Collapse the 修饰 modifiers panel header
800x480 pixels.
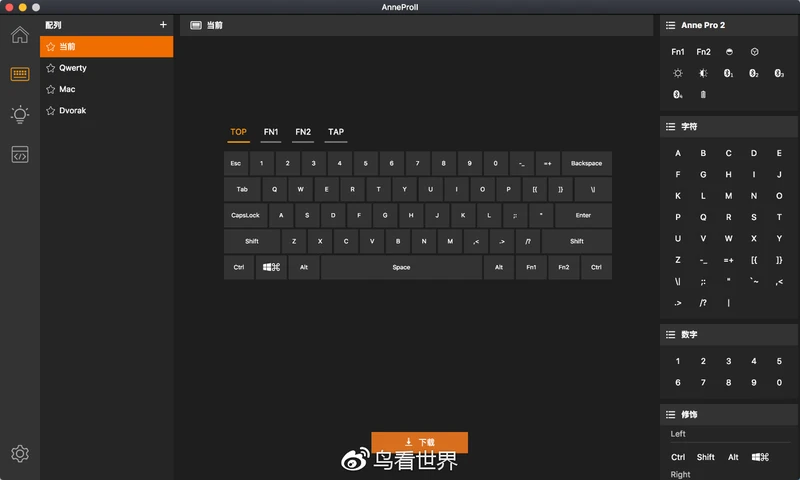(730, 415)
